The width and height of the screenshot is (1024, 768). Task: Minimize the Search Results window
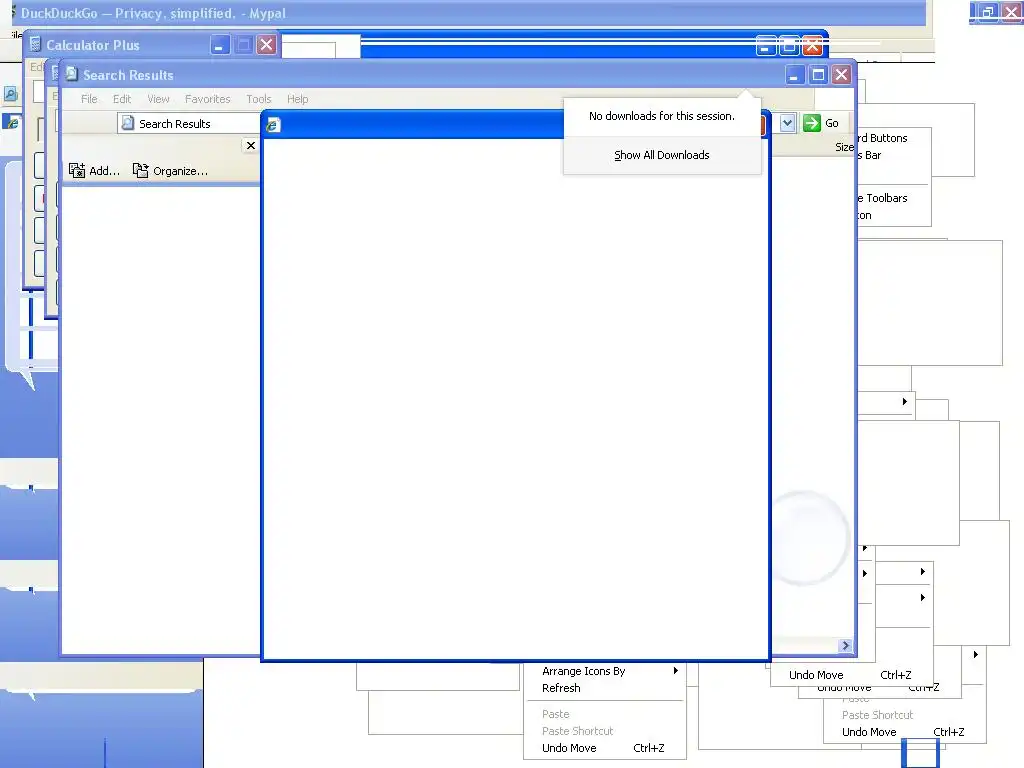click(794, 74)
